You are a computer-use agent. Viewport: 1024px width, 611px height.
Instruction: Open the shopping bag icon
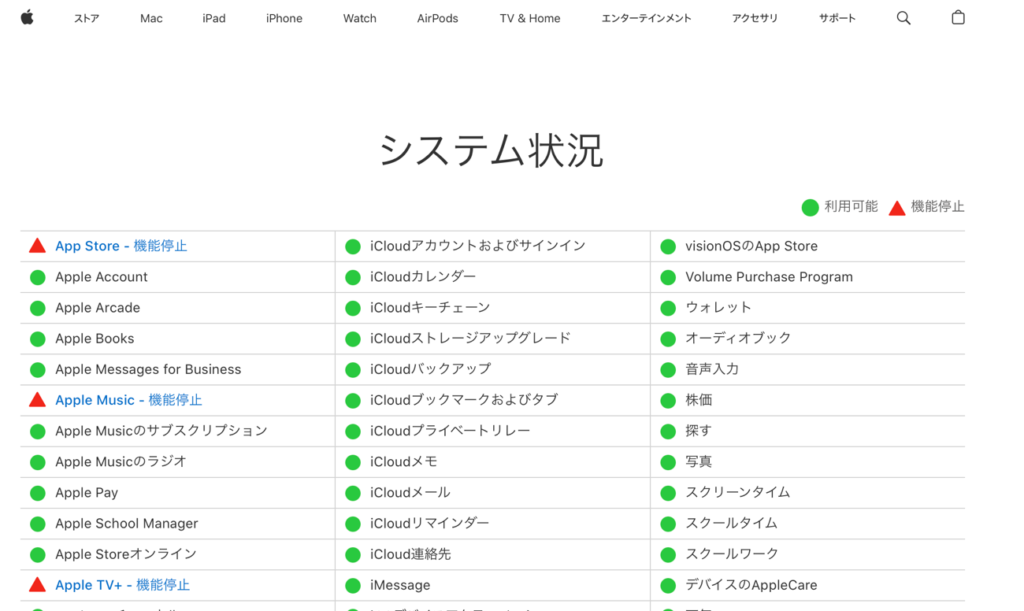[958, 18]
